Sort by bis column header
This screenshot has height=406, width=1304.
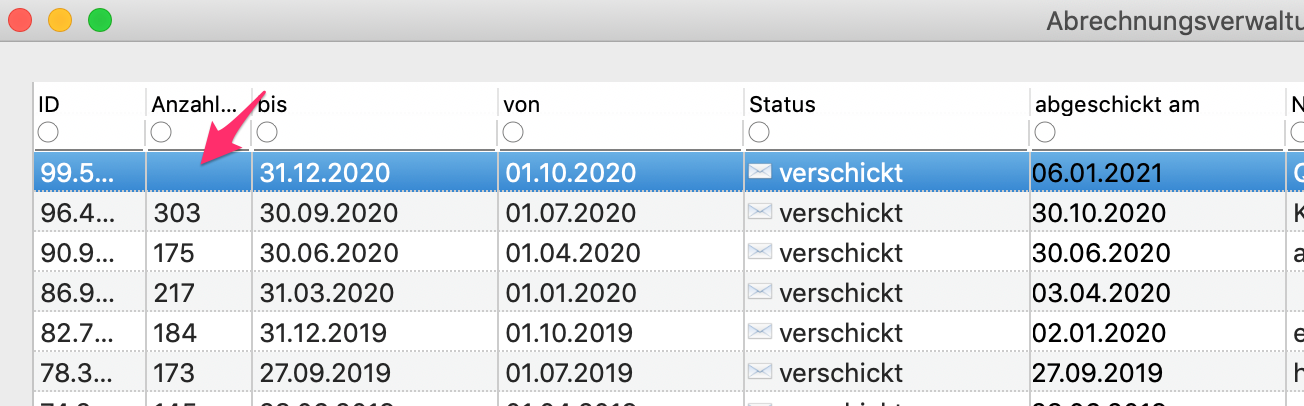tap(273, 104)
